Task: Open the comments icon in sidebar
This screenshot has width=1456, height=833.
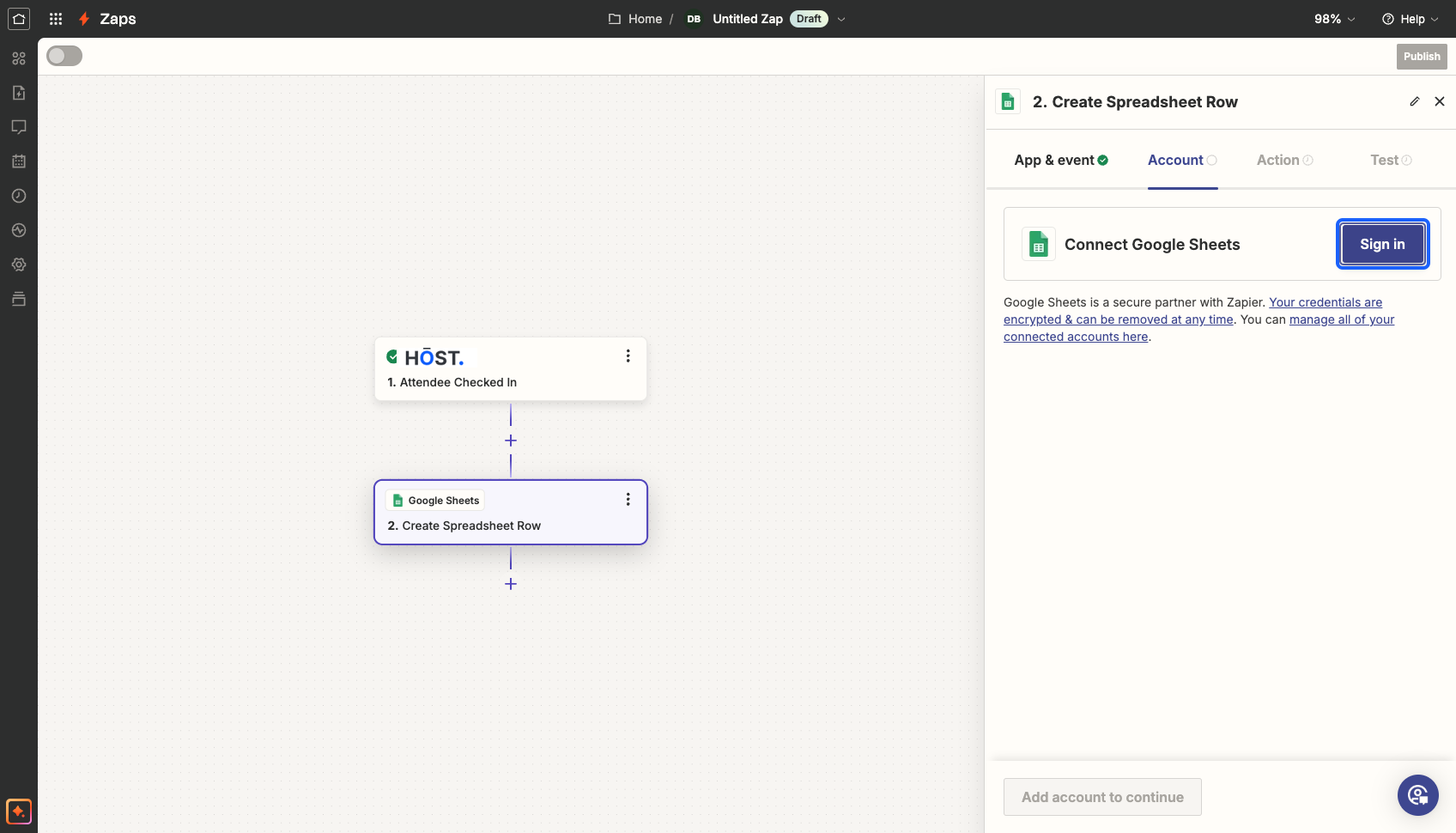Action: 19,127
